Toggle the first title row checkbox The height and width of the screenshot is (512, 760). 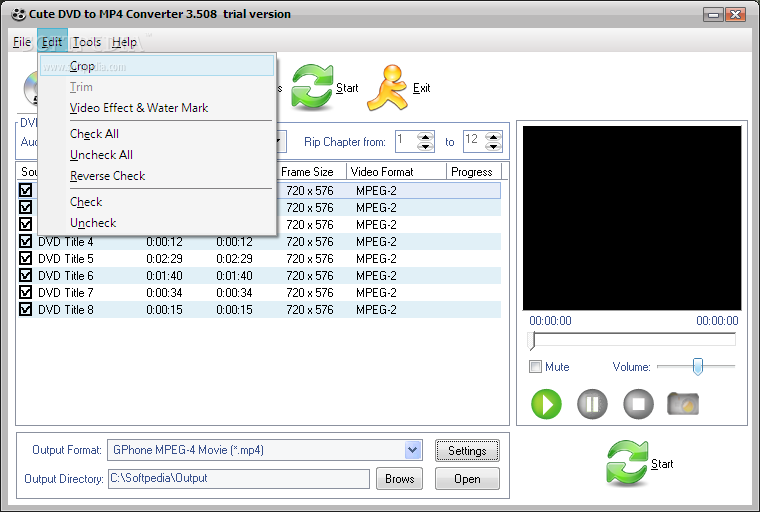[26, 190]
